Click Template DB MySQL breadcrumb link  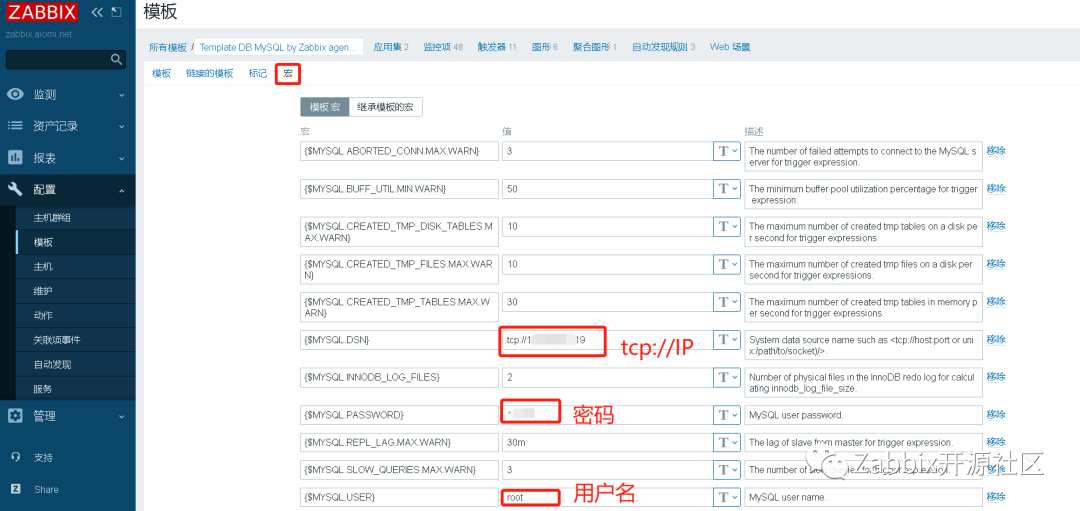280,48
